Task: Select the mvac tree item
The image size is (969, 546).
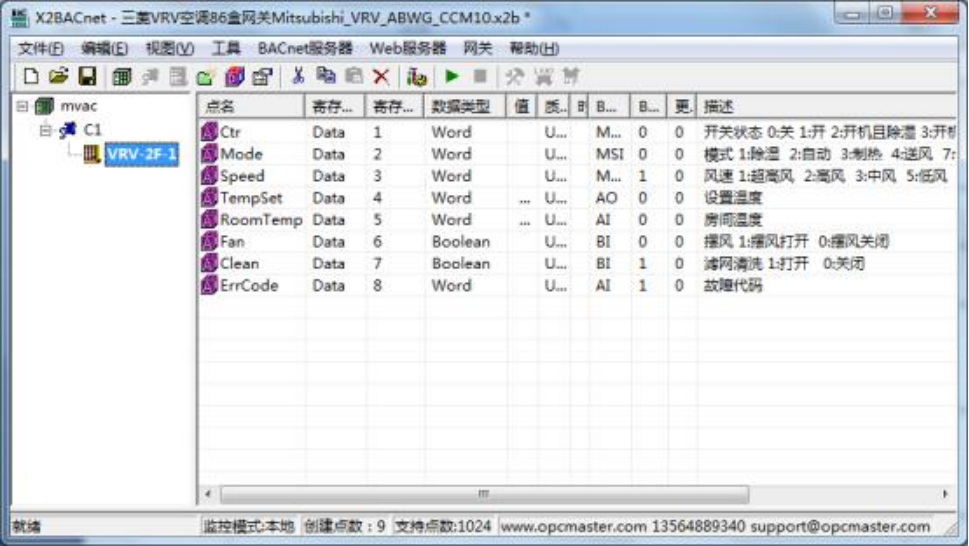Action: pyautogui.click(x=78, y=106)
